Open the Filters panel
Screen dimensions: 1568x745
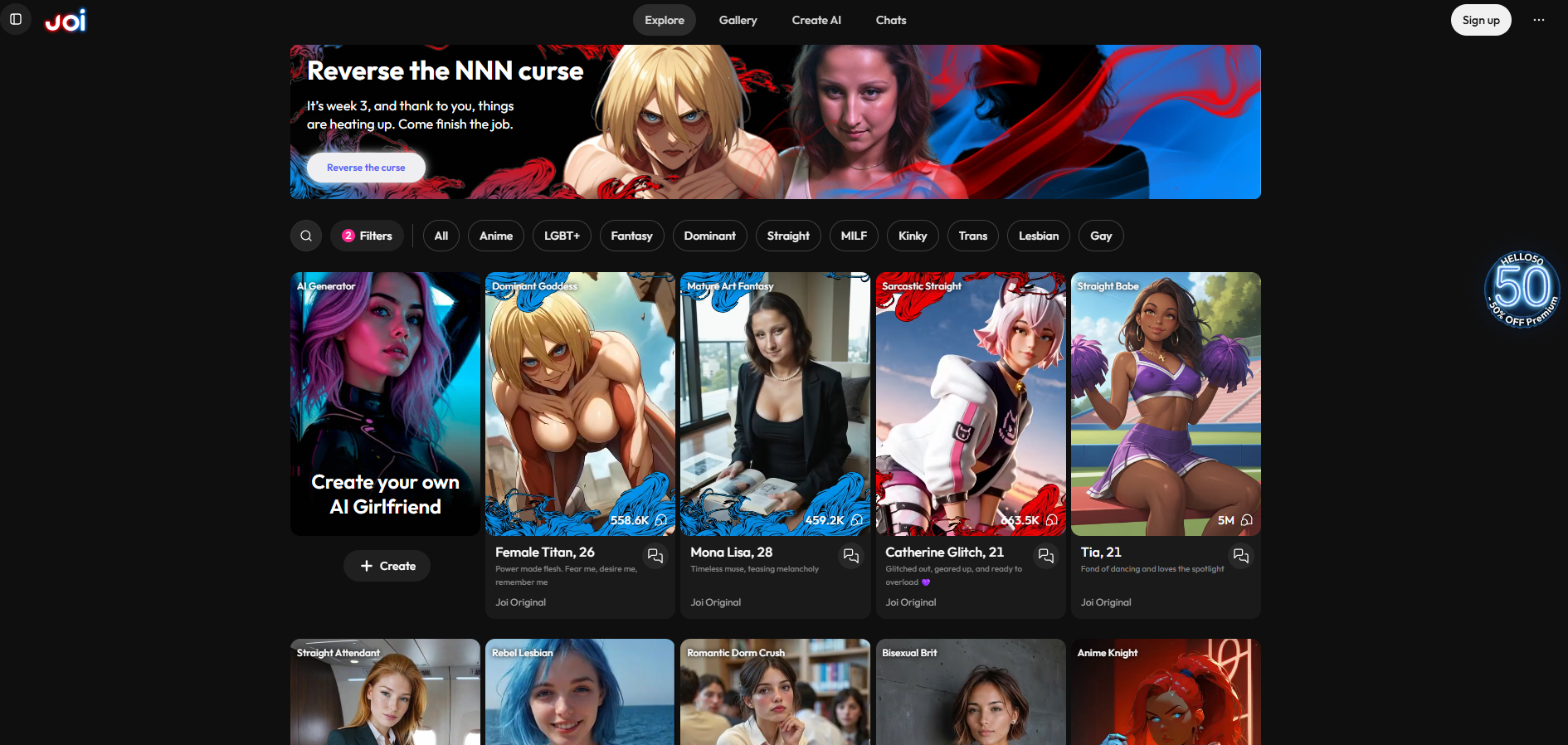point(368,236)
